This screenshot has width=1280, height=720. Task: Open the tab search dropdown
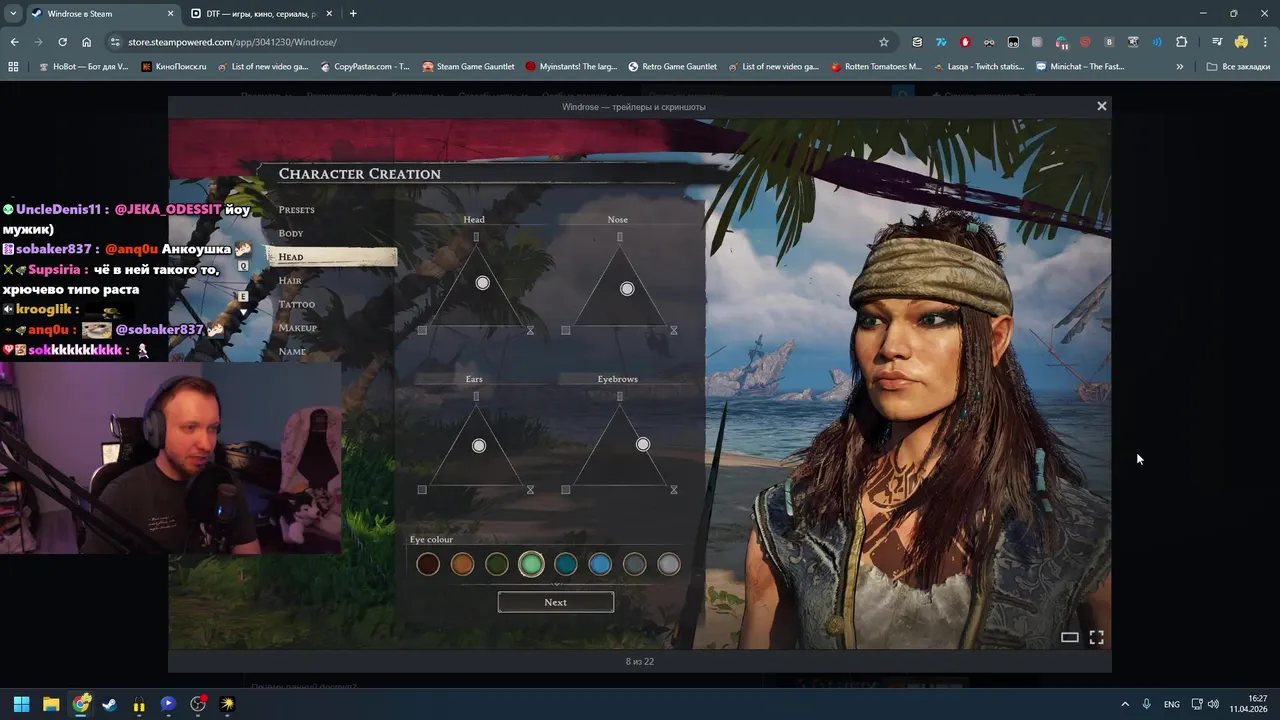click(x=12, y=14)
